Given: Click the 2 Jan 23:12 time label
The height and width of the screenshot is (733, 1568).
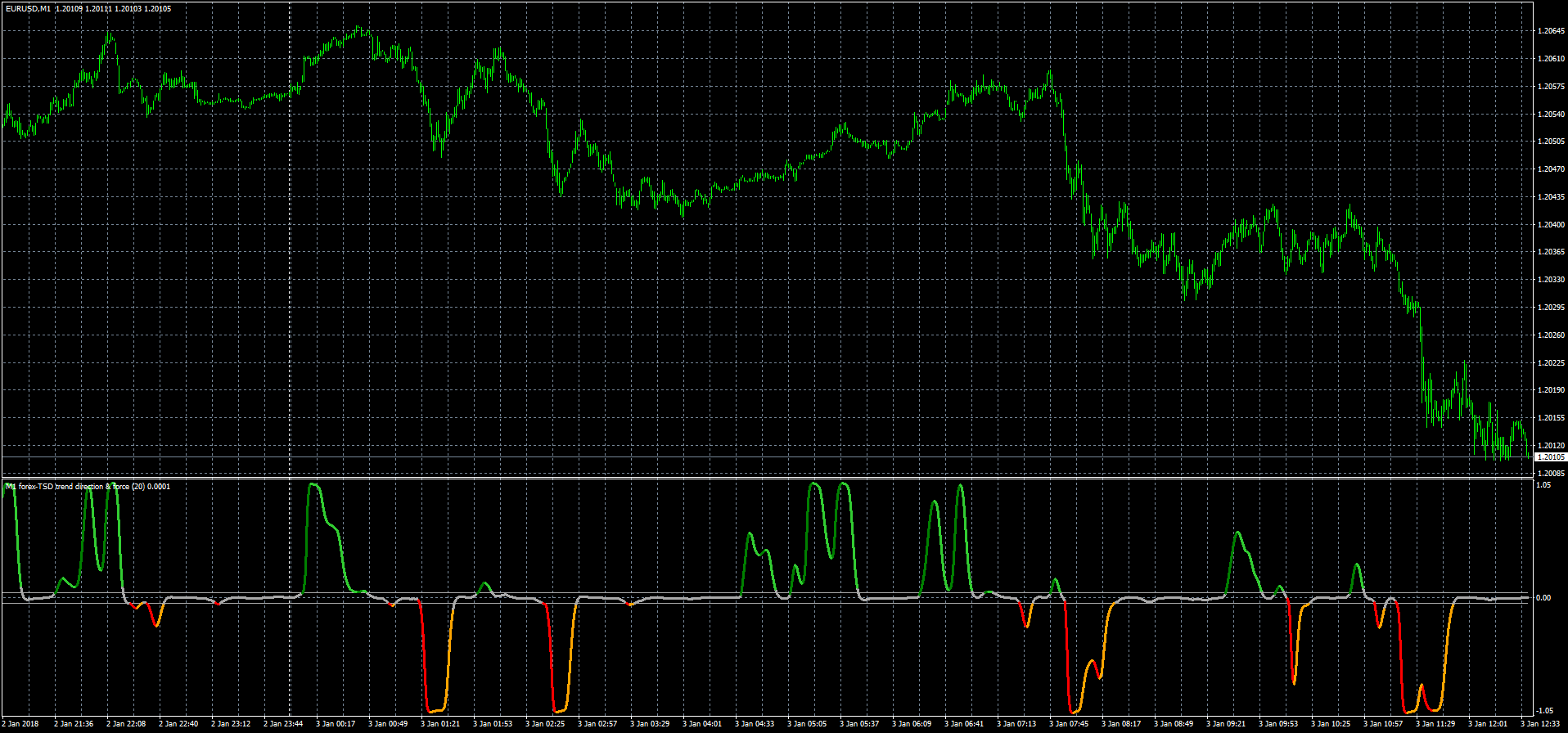Looking at the screenshot, I should (231, 724).
